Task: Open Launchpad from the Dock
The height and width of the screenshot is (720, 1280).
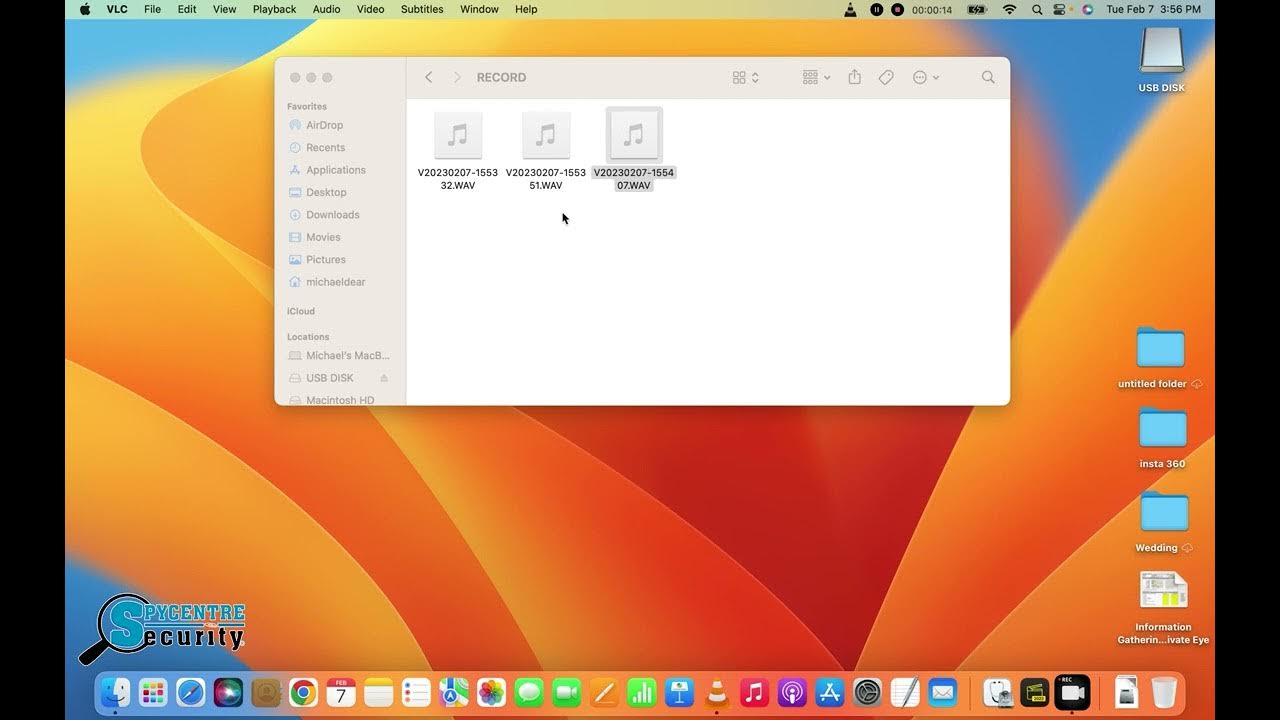Action: click(x=153, y=692)
